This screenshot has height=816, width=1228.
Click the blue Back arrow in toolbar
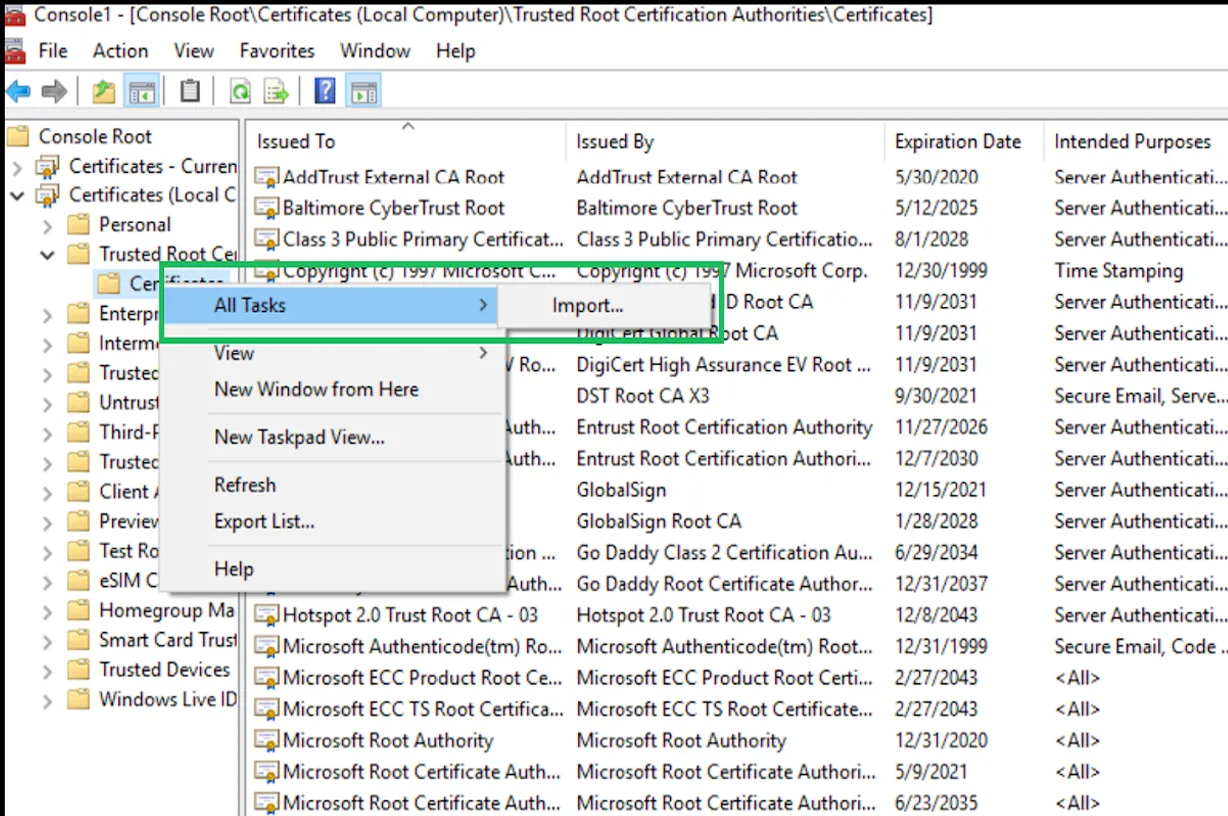[18, 92]
